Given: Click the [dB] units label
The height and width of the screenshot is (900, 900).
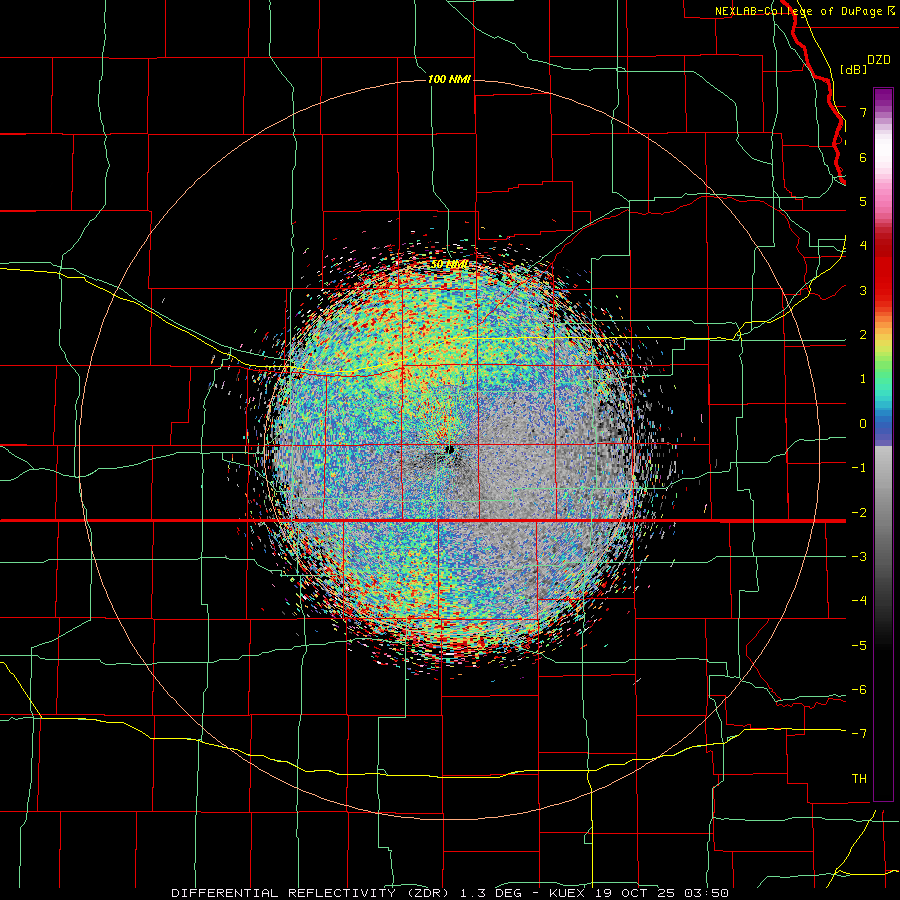Looking at the screenshot, I should [x=854, y=70].
